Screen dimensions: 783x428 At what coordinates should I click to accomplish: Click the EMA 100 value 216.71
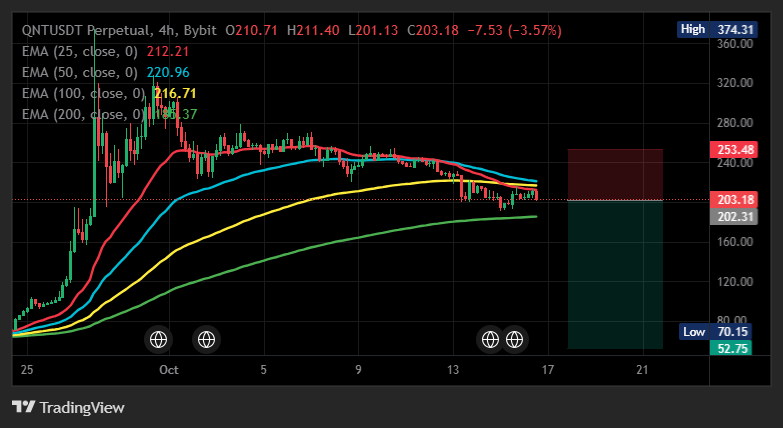click(x=175, y=93)
